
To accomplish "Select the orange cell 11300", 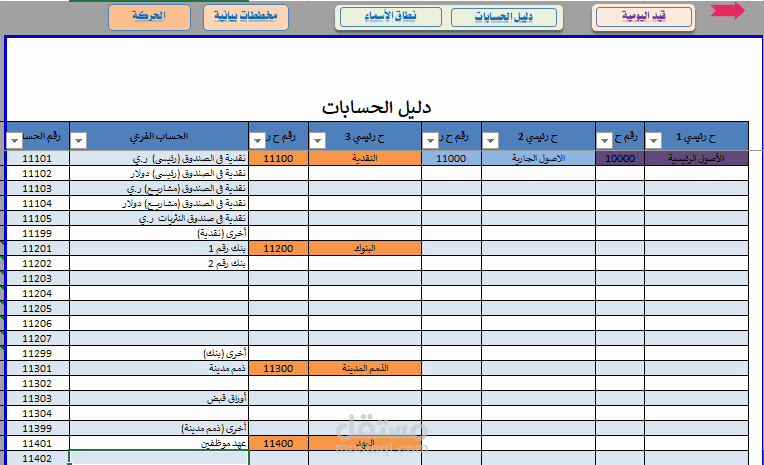I will tap(278, 368).
